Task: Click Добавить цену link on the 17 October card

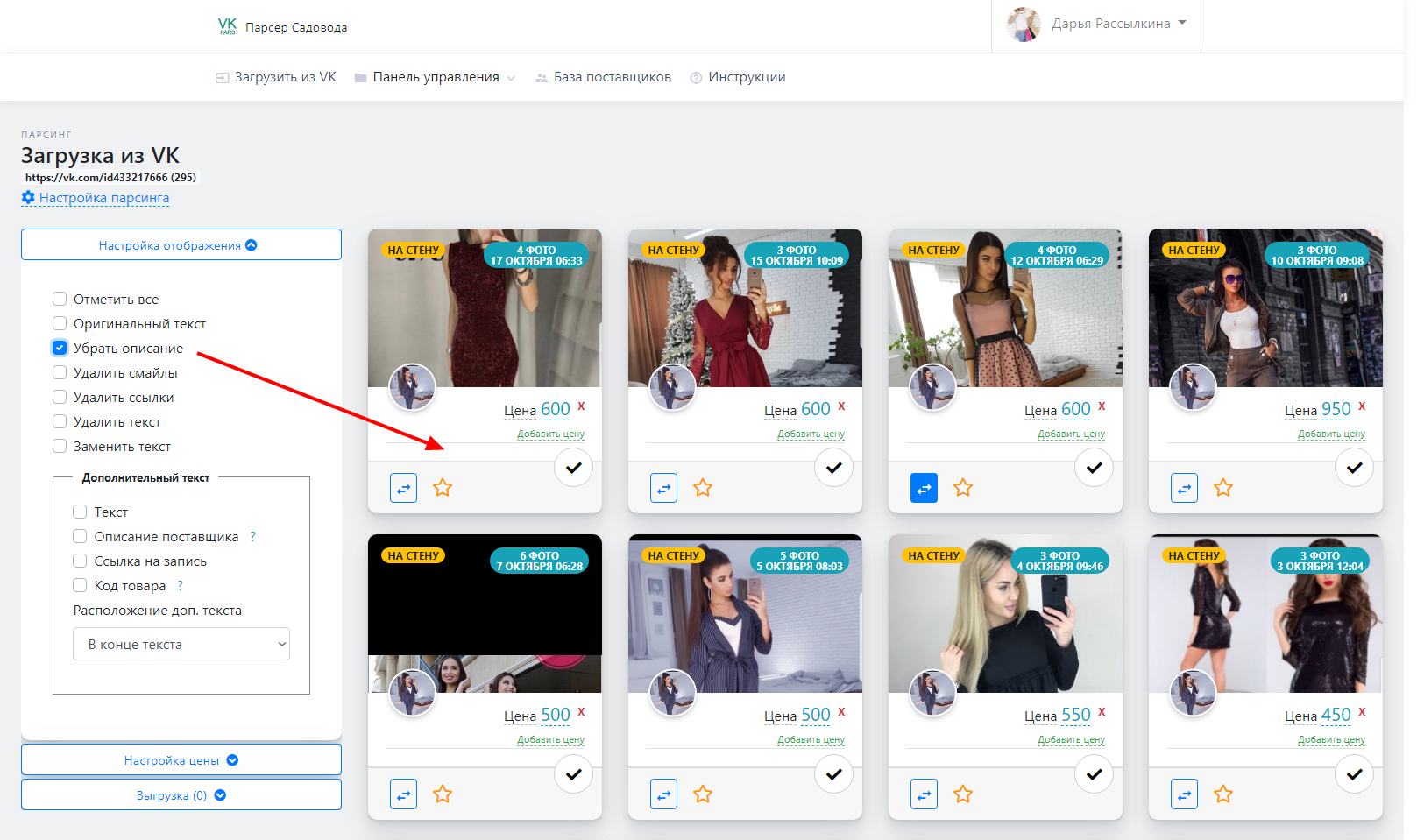Action: click(x=550, y=434)
